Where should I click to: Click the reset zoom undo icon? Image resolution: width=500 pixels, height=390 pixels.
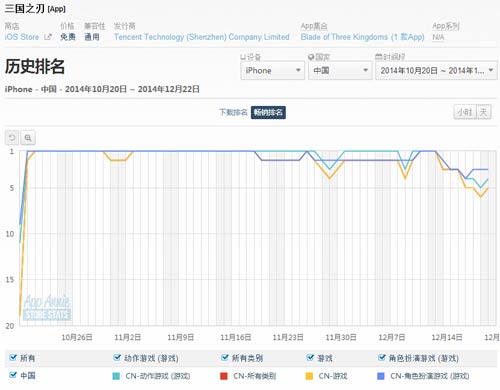pyautogui.click(x=12, y=138)
